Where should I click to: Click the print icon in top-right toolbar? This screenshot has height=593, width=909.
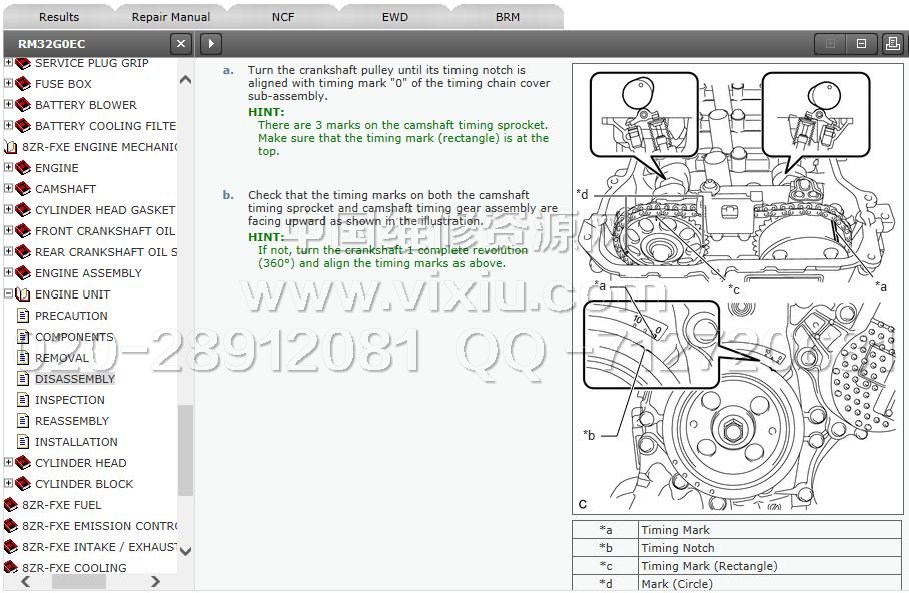pyautogui.click(x=892, y=43)
